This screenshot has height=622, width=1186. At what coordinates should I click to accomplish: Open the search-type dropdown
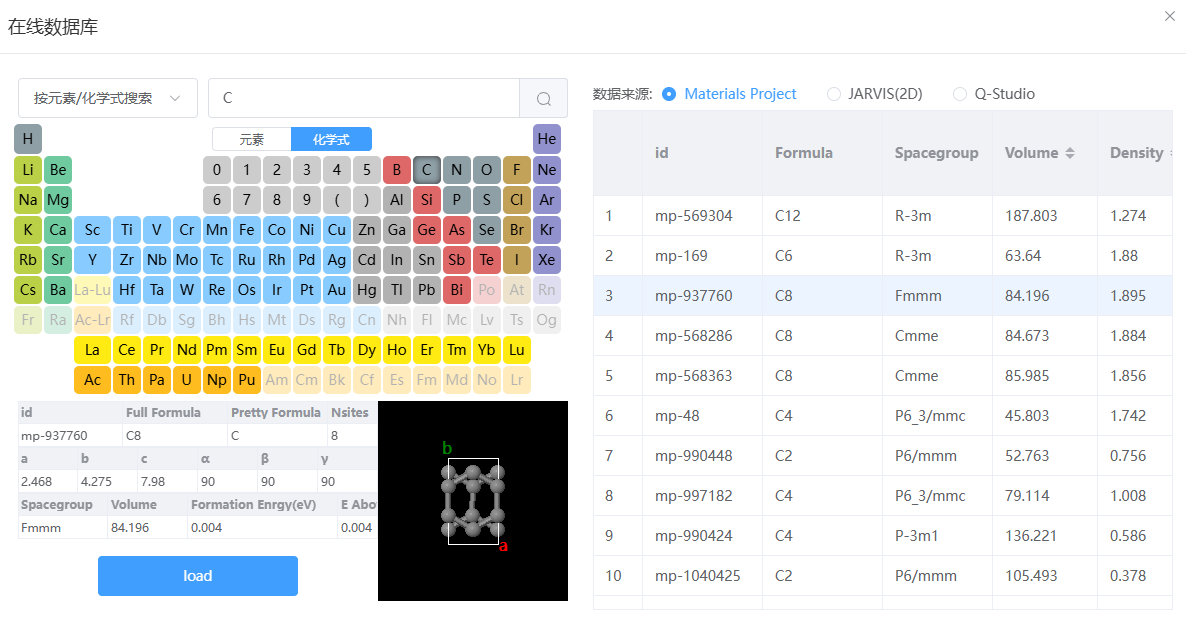coord(107,98)
